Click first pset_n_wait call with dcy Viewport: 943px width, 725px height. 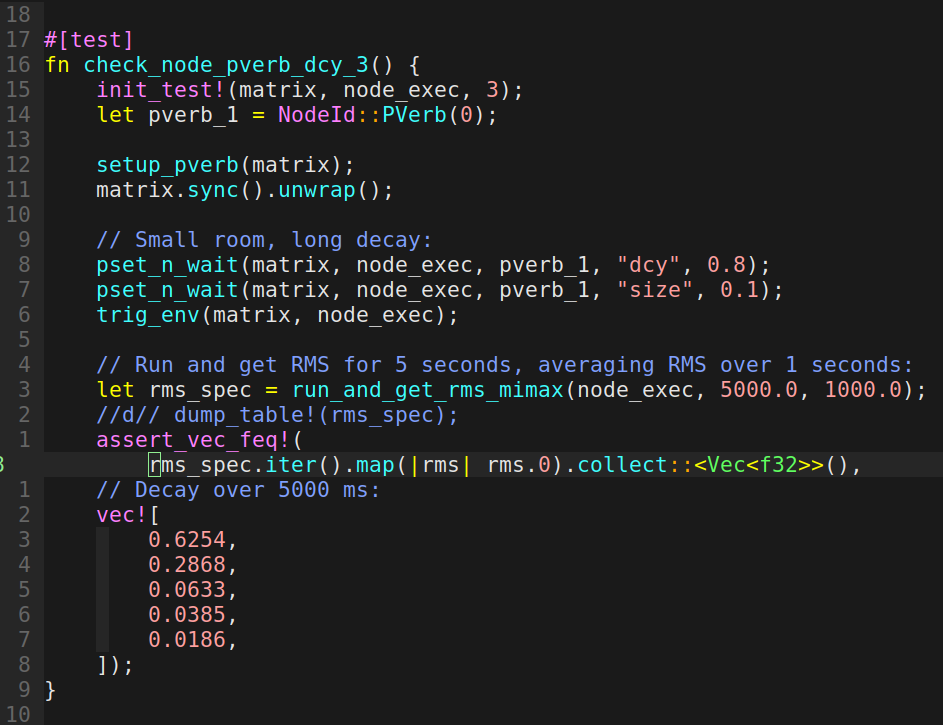[433, 265]
